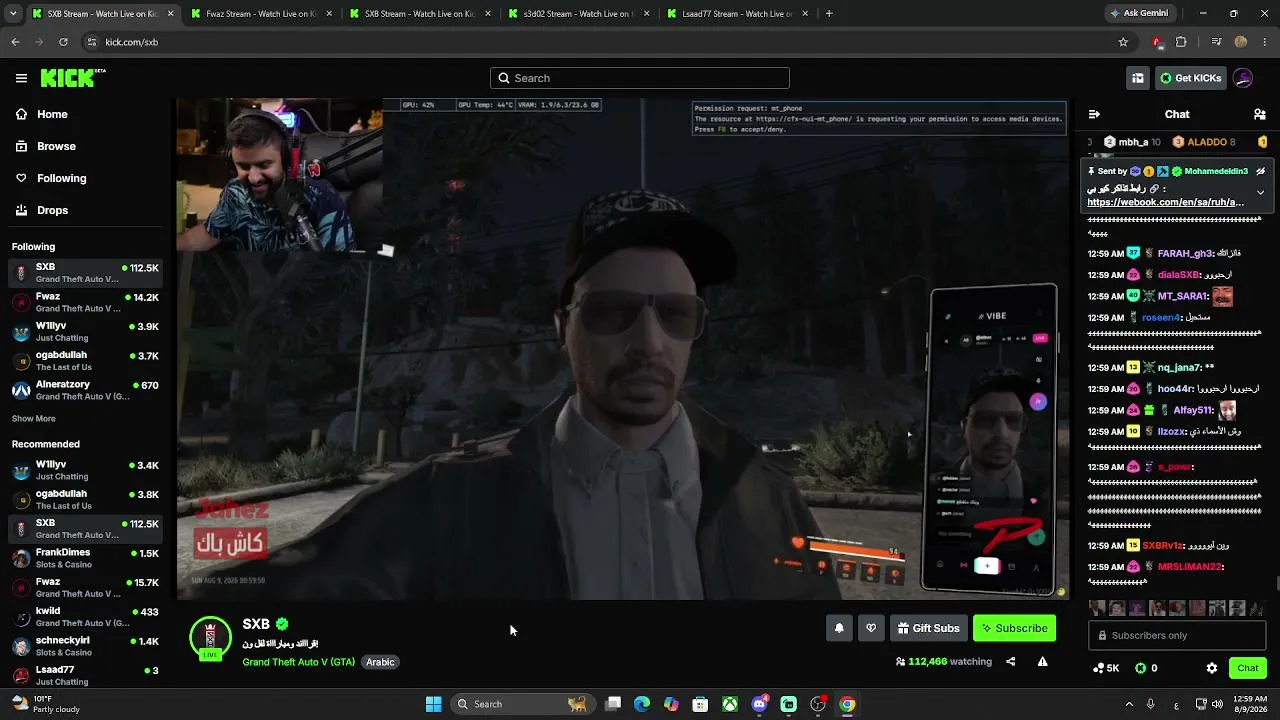Open Alneratzory in the Following list
The image size is (1280, 720).
coord(85,390)
